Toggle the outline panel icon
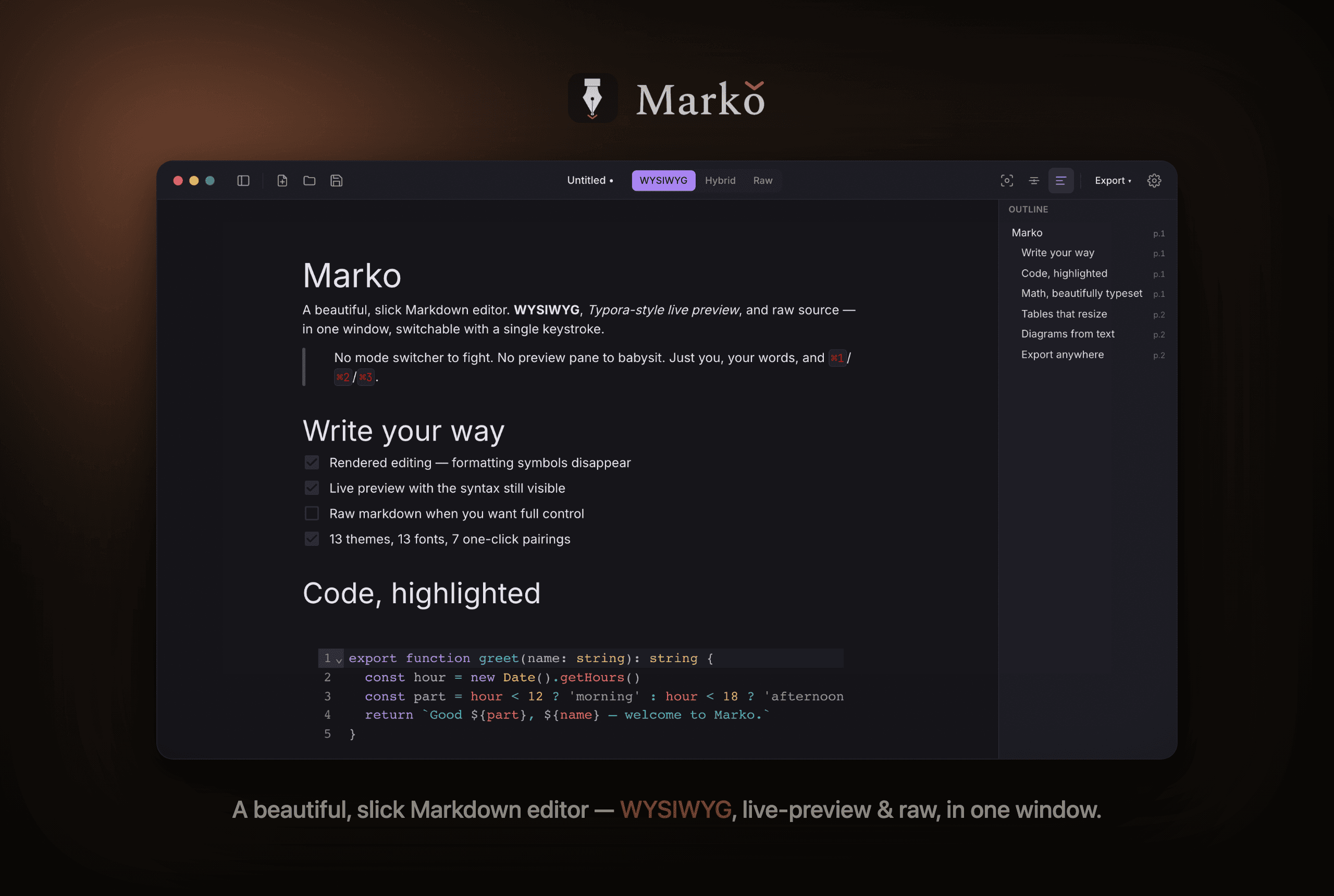 tap(1061, 181)
